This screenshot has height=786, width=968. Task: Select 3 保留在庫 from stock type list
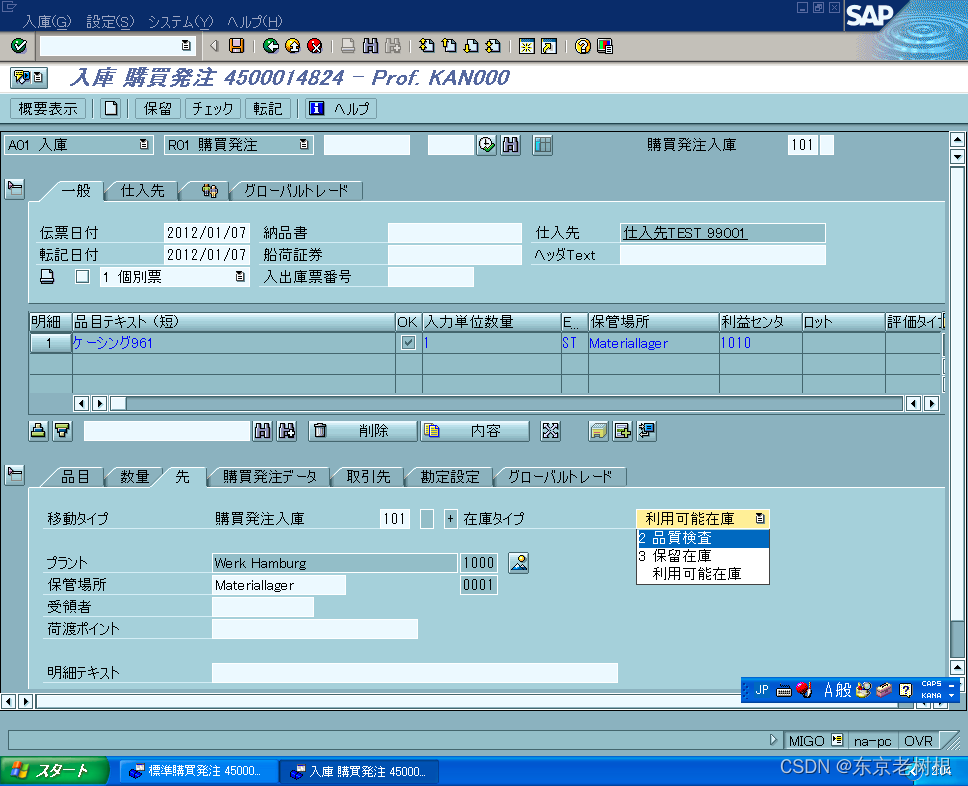click(x=703, y=556)
